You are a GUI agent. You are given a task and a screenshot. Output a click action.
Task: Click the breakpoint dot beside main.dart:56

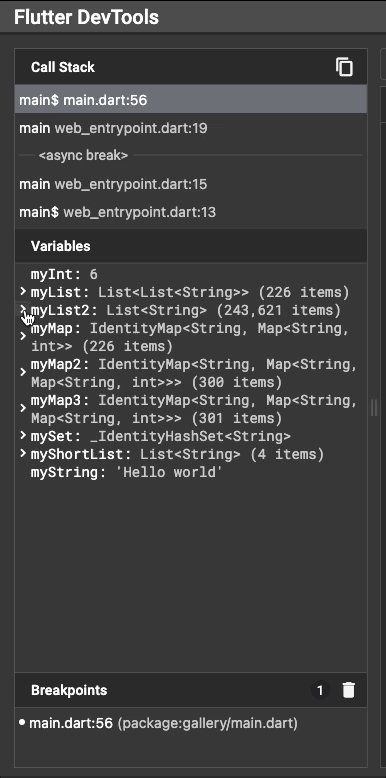click(x=22, y=722)
